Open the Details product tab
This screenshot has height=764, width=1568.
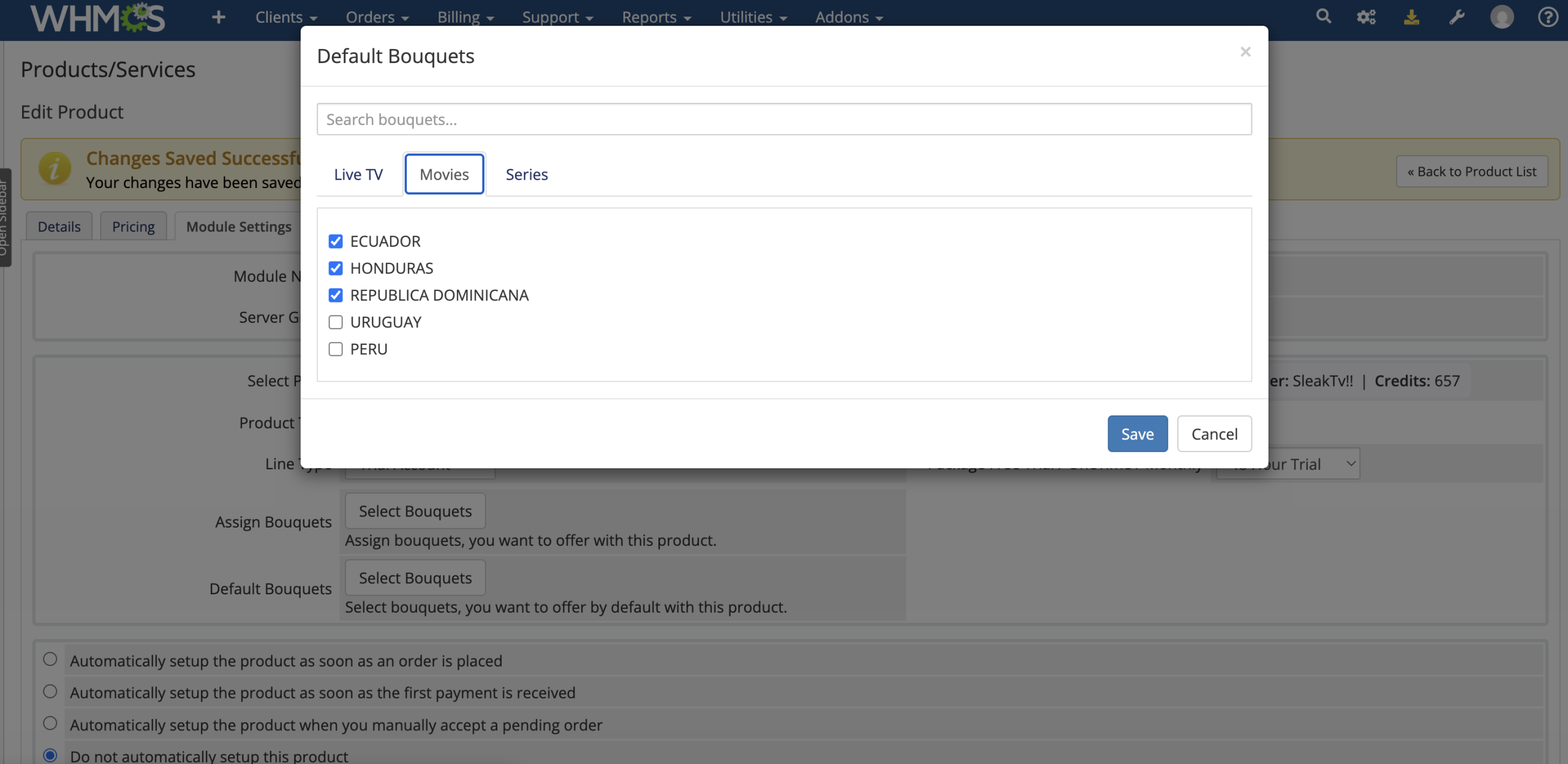point(59,227)
